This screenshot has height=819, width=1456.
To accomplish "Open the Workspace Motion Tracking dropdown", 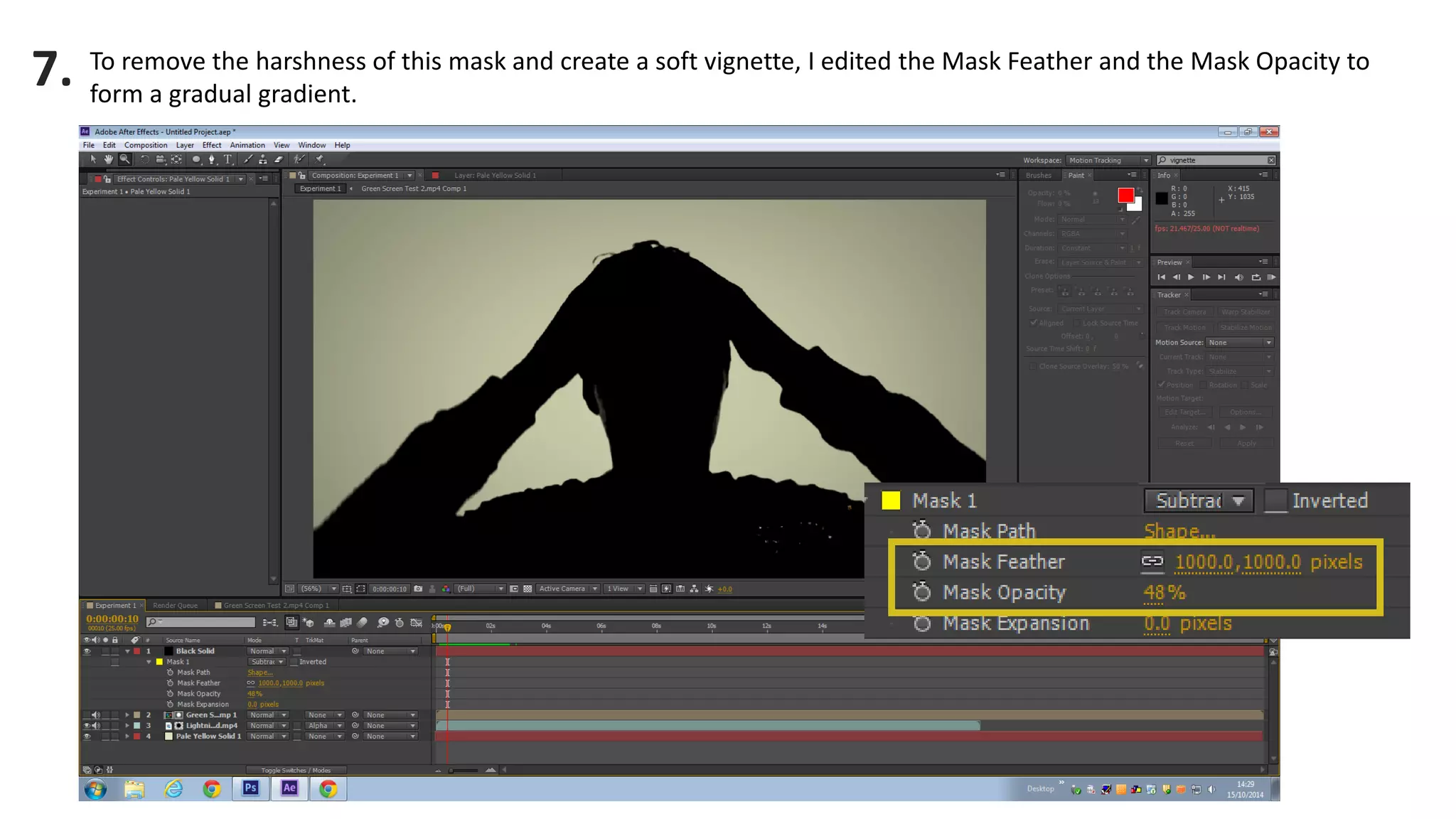I will click(1108, 161).
